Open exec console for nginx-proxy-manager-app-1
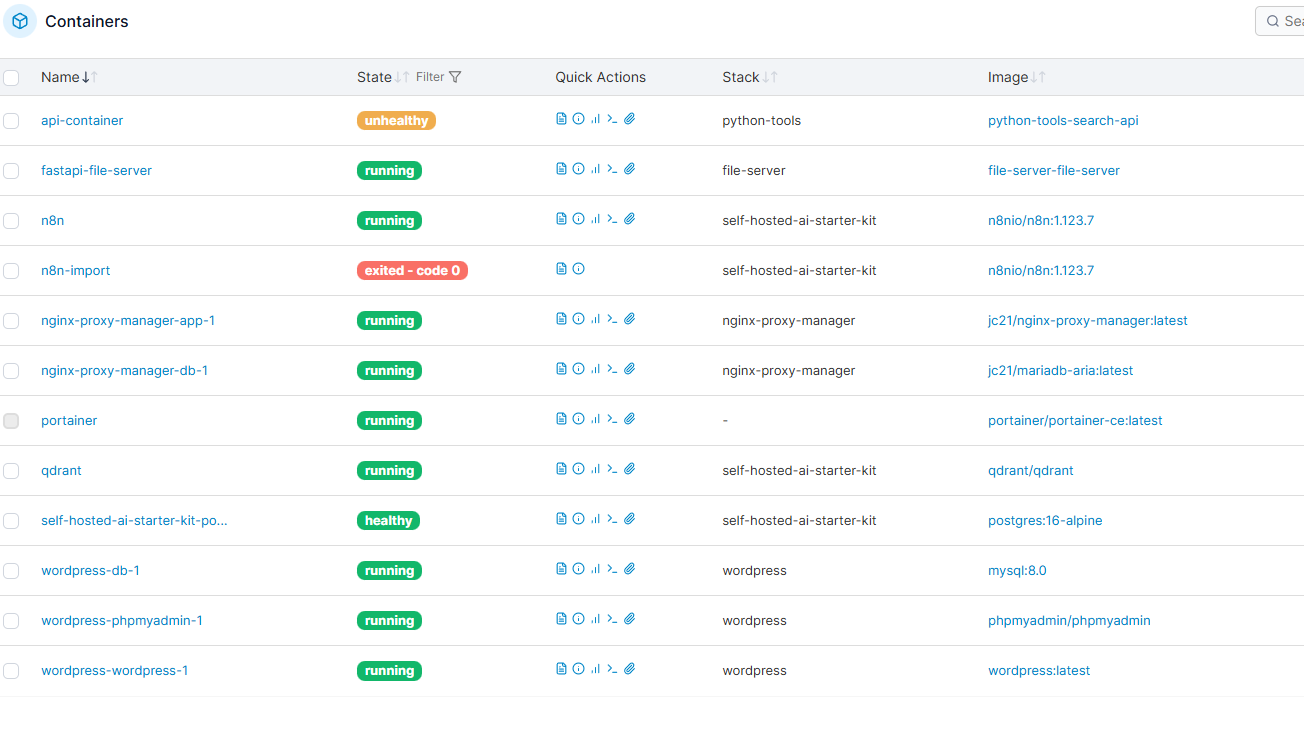This screenshot has height=754, width=1304. click(x=612, y=319)
